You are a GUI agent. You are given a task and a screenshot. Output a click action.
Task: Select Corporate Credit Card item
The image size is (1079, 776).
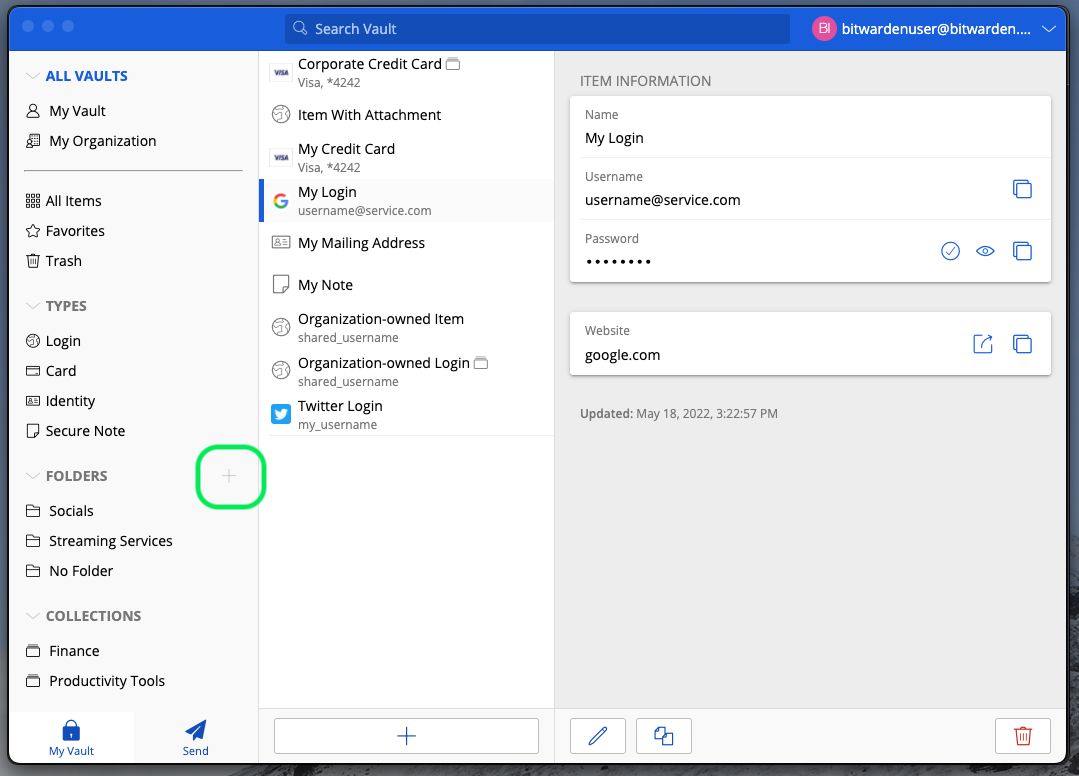click(x=407, y=72)
